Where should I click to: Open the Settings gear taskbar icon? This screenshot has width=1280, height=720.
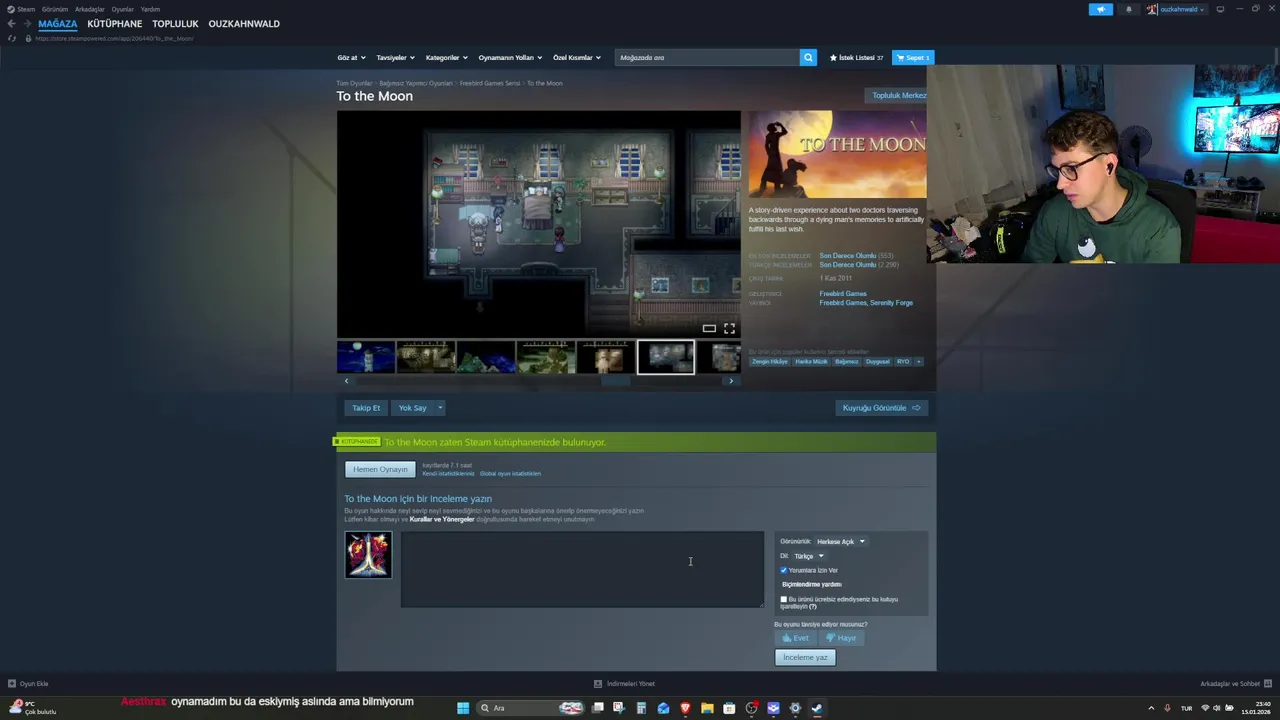pyautogui.click(x=795, y=708)
